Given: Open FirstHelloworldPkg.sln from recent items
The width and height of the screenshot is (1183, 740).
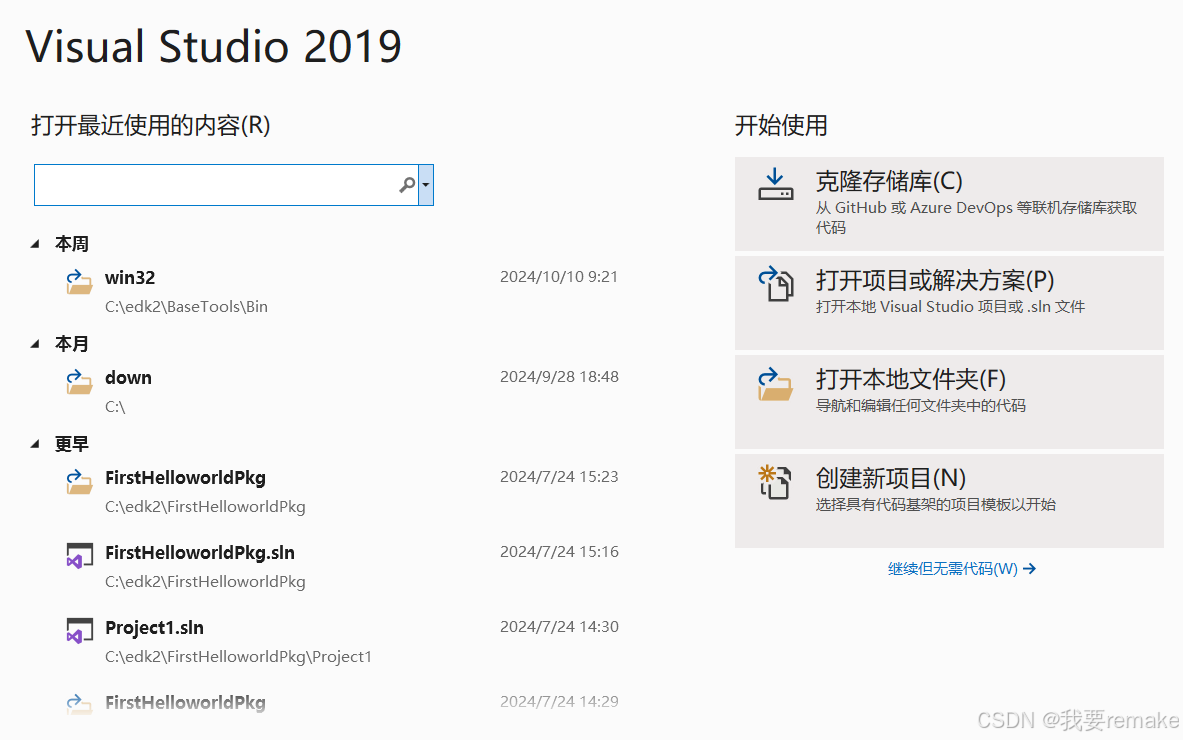Looking at the screenshot, I should [199, 552].
